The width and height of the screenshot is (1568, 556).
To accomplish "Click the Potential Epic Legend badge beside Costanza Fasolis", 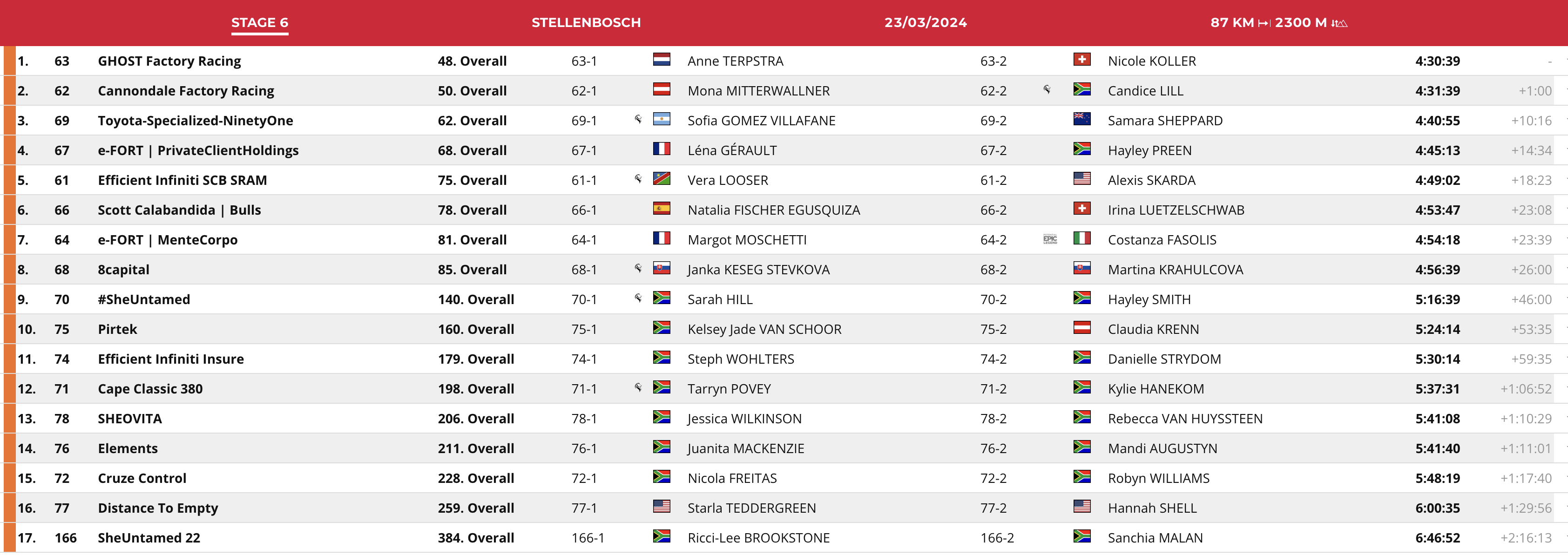I will point(1050,239).
